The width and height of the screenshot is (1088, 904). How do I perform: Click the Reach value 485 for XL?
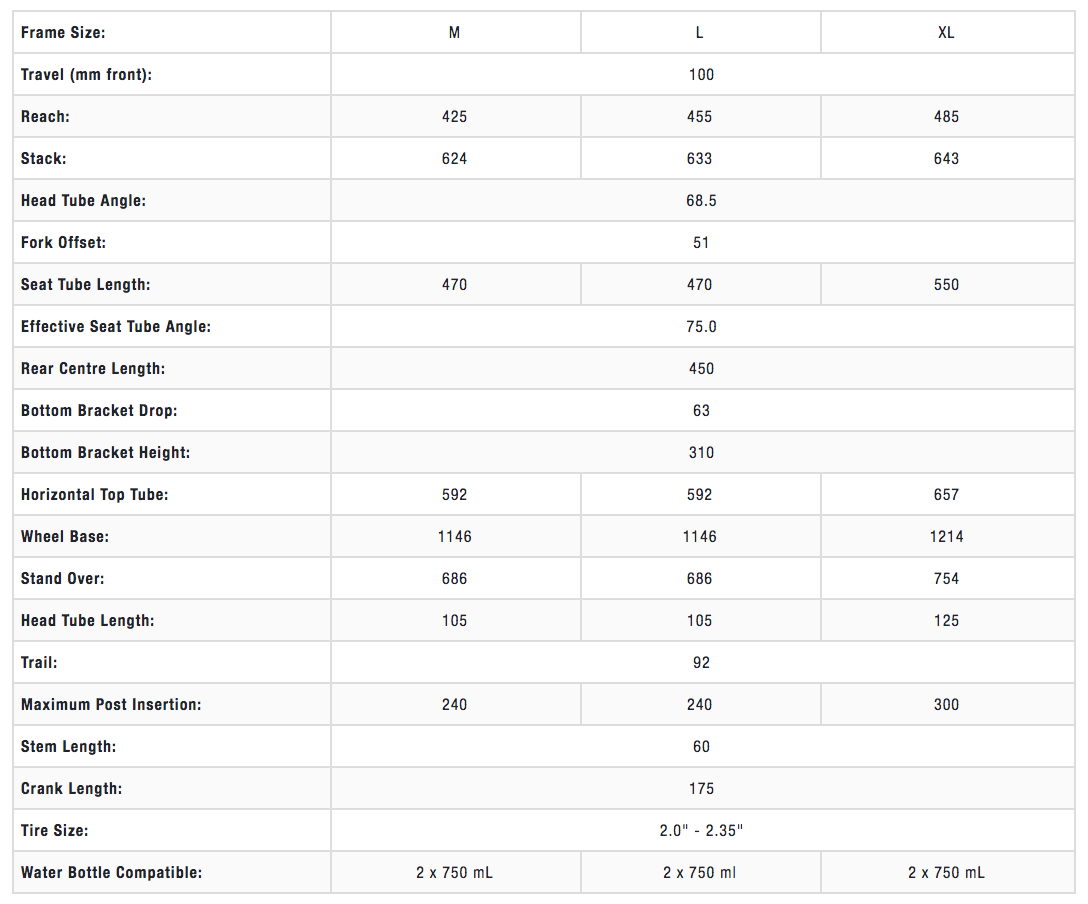[x=946, y=117]
